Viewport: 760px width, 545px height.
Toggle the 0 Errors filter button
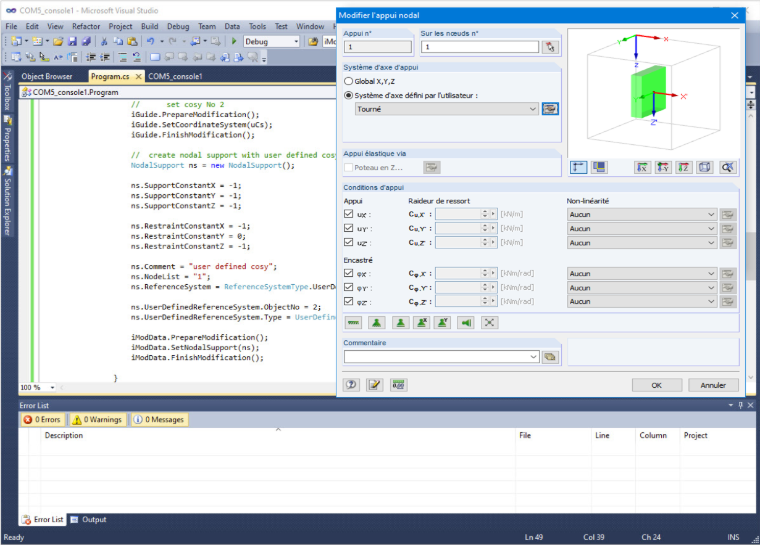[42, 419]
